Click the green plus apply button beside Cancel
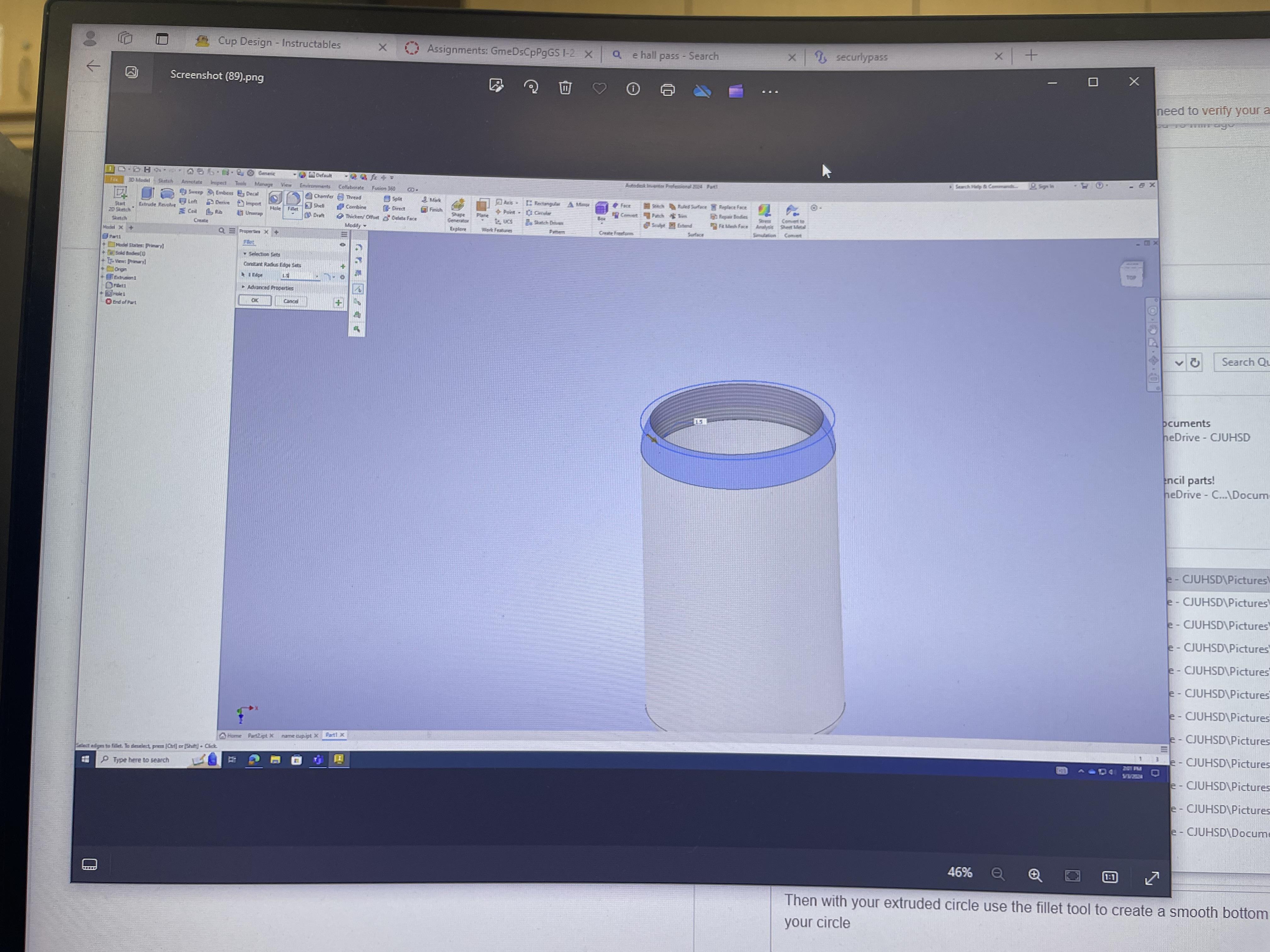The height and width of the screenshot is (952, 1270). click(338, 303)
